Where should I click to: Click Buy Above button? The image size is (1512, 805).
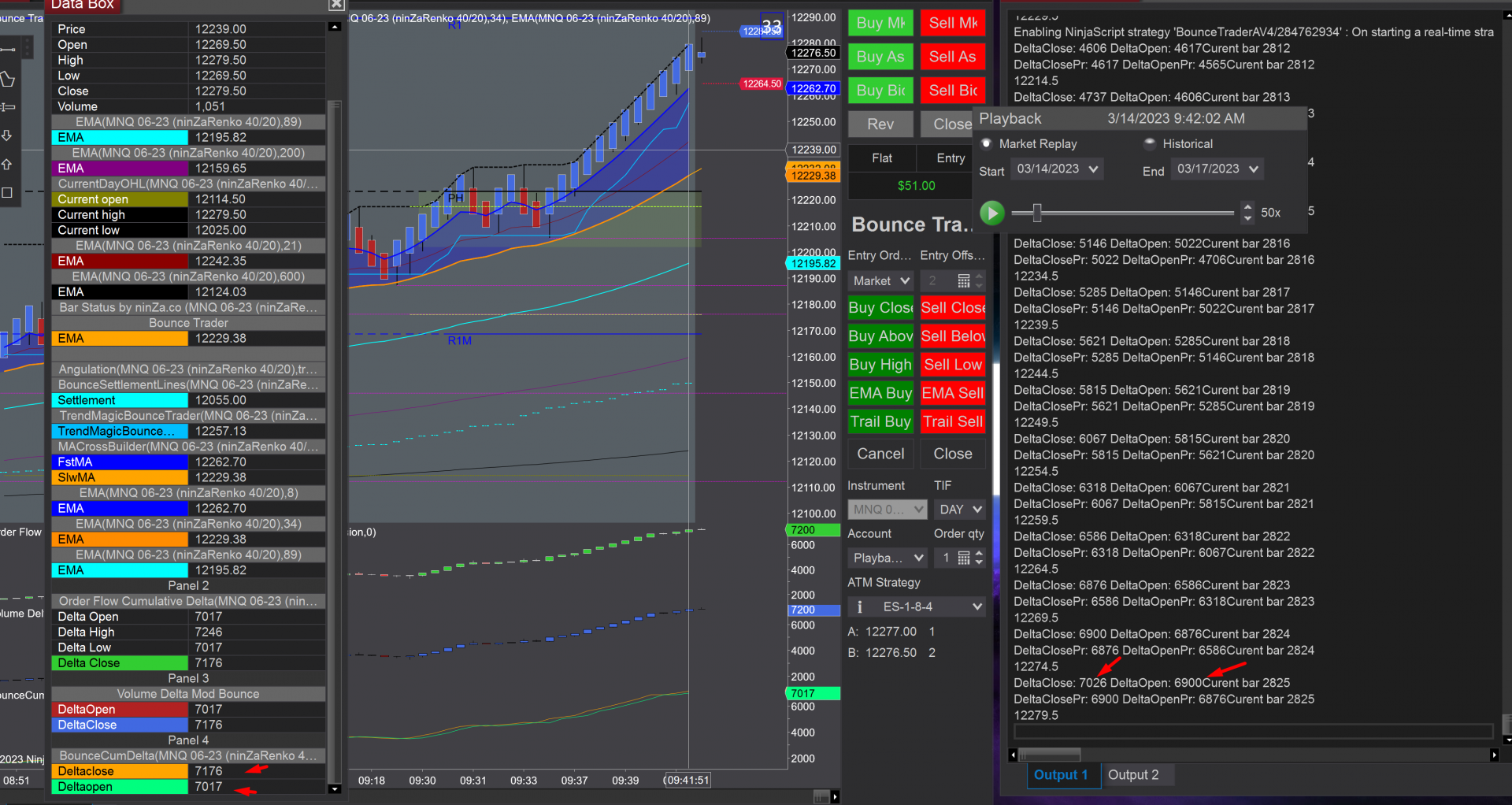(880, 336)
